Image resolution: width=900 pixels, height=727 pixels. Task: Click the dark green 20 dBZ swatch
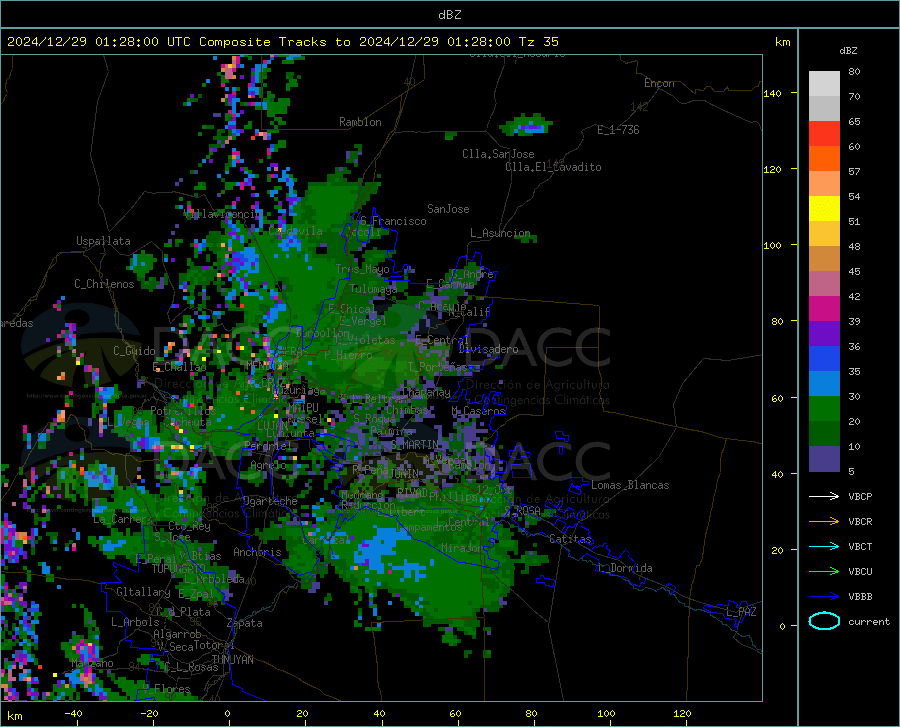(824, 434)
